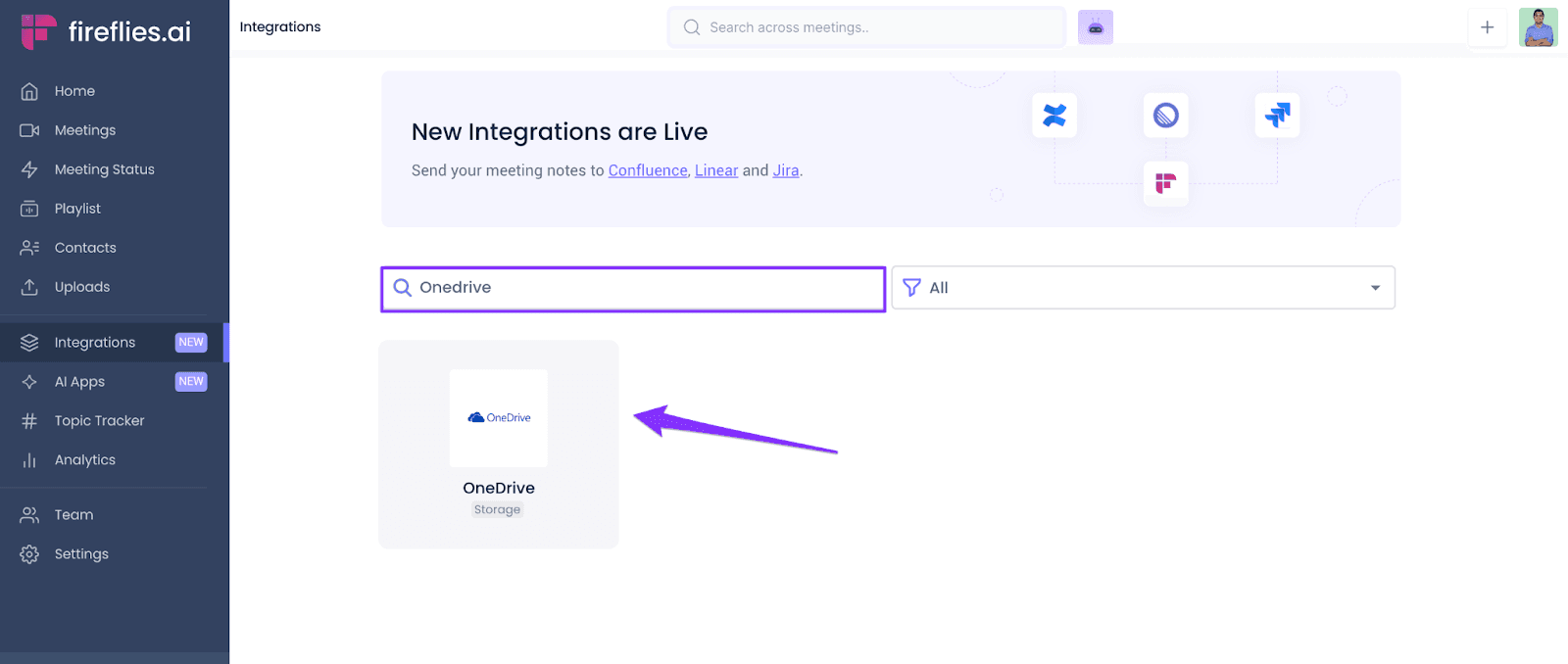Click the NEW badge beside Integrations

click(x=191, y=343)
